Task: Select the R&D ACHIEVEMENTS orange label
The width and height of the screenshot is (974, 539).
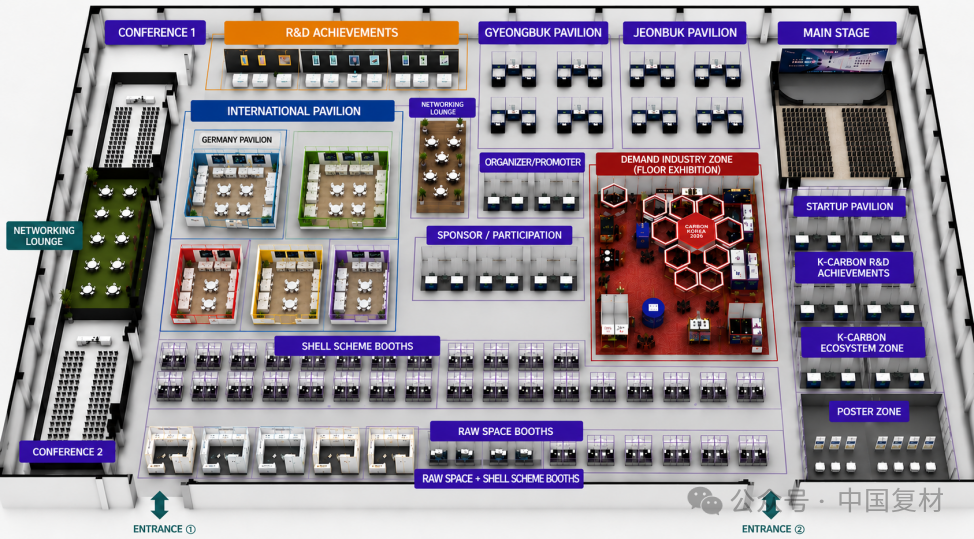Action: point(342,33)
